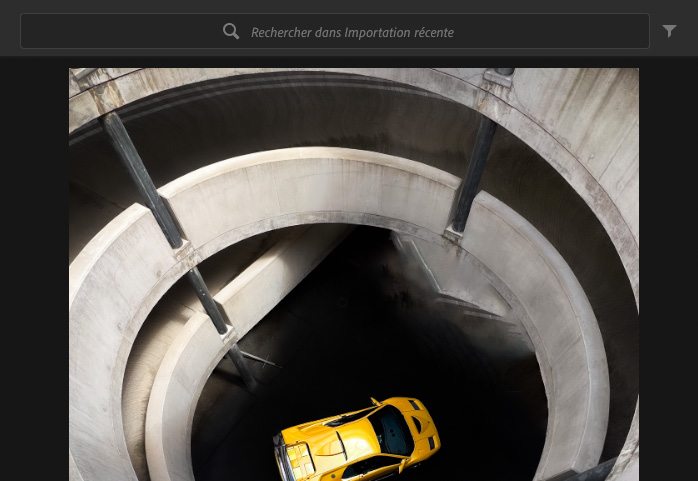
Task: Focus the 'Rechercher dans Importation récente' search field
Action: tap(335, 32)
